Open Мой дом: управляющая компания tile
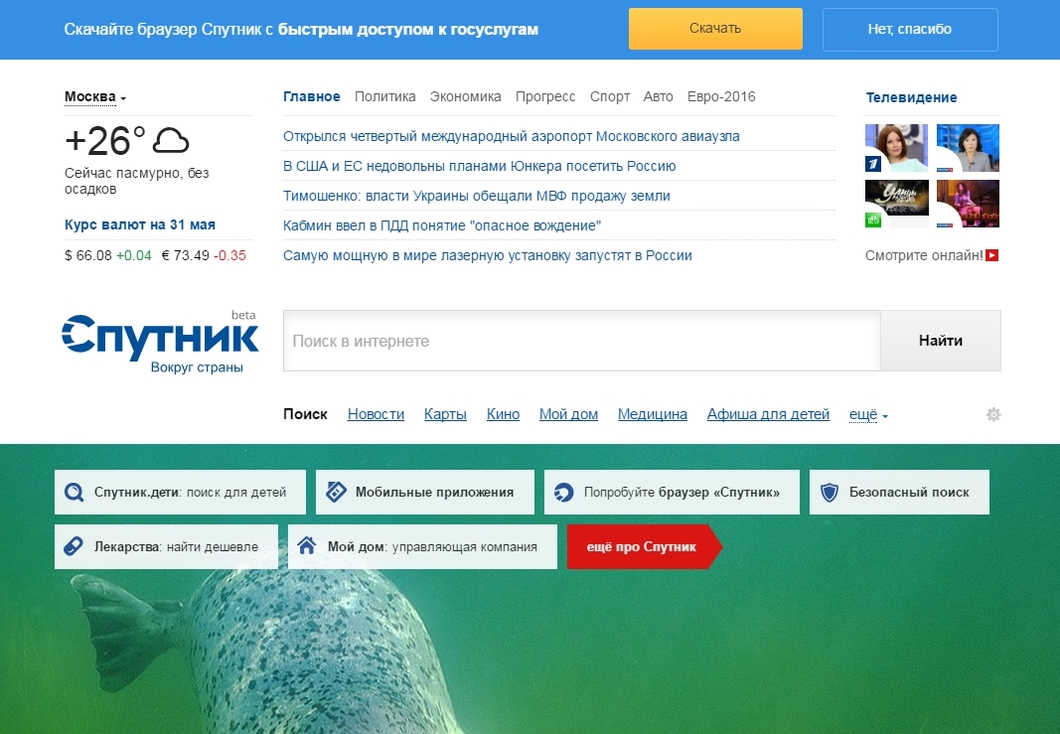Image resolution: width=1060 pixels, height=734 pixels. coord(423,546)
